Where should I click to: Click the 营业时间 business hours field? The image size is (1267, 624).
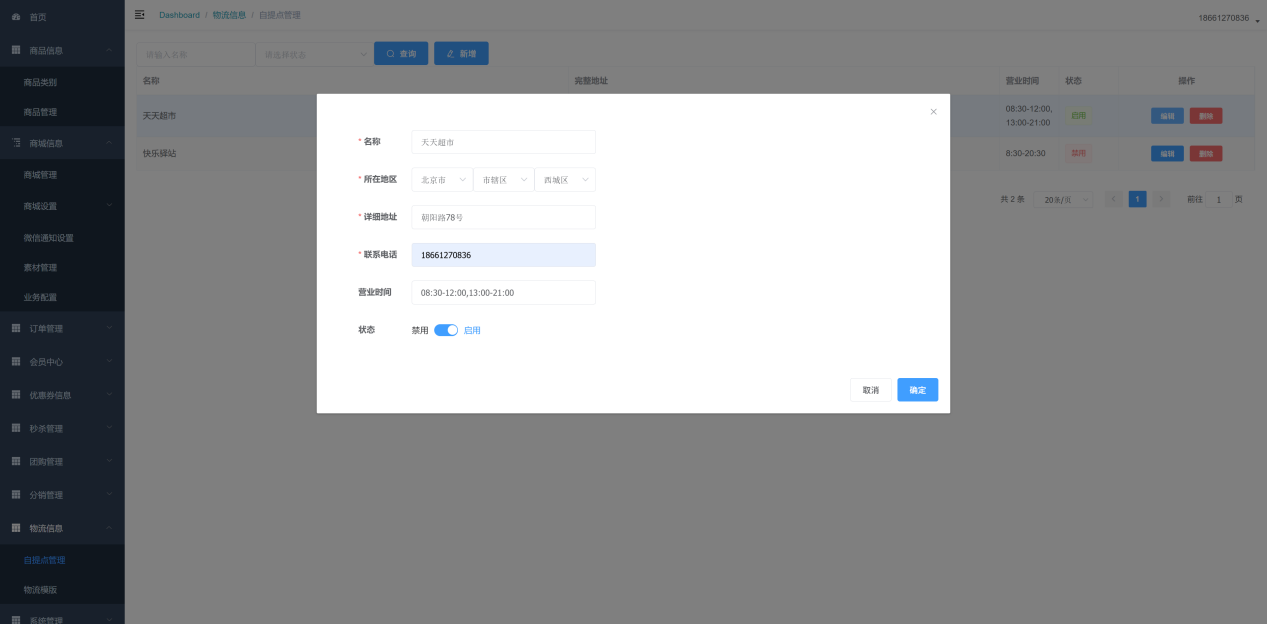pos(503,293)
